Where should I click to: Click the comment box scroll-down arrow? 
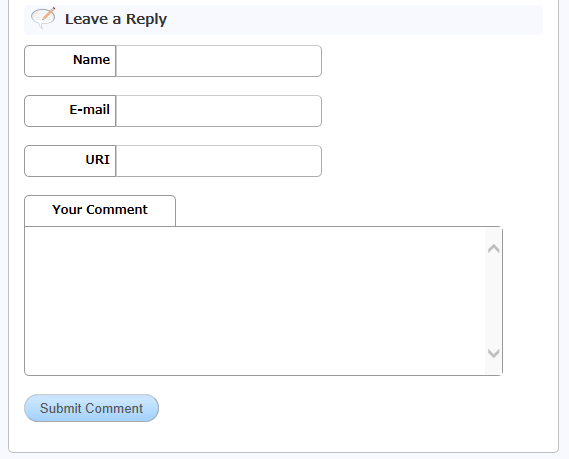click(494, 353)
